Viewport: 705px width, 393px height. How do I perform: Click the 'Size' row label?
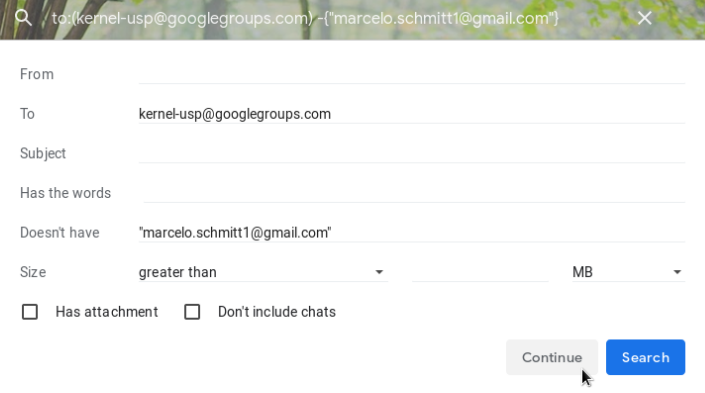pos(33,272)
